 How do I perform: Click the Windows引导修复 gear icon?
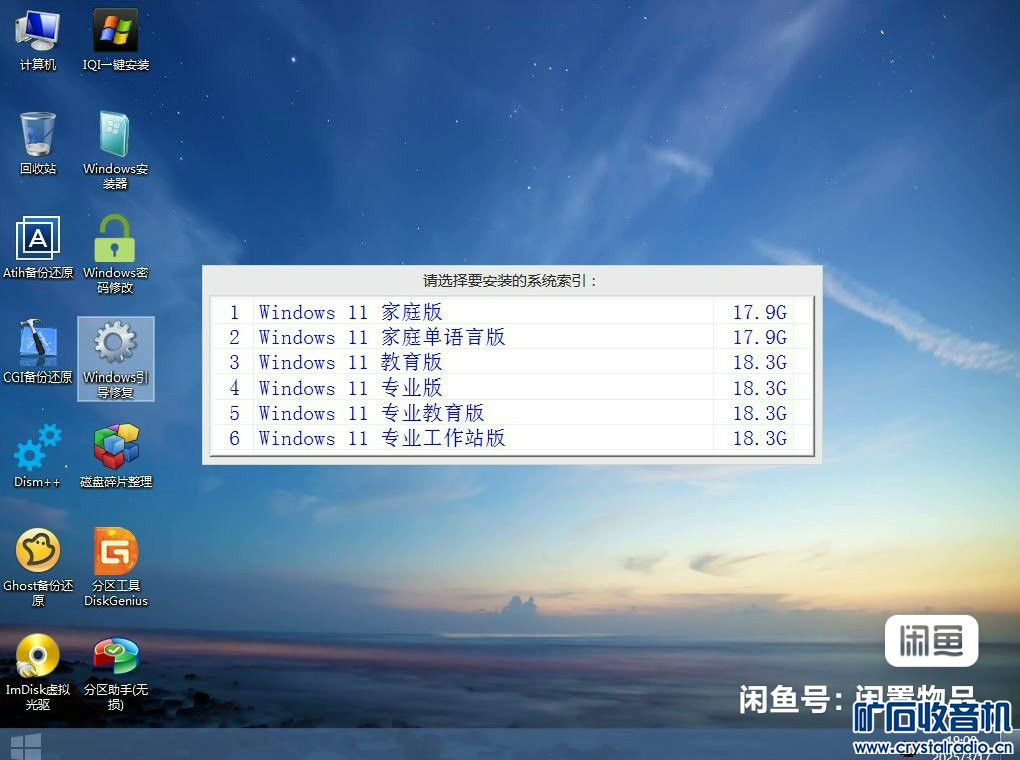[115, 359]
